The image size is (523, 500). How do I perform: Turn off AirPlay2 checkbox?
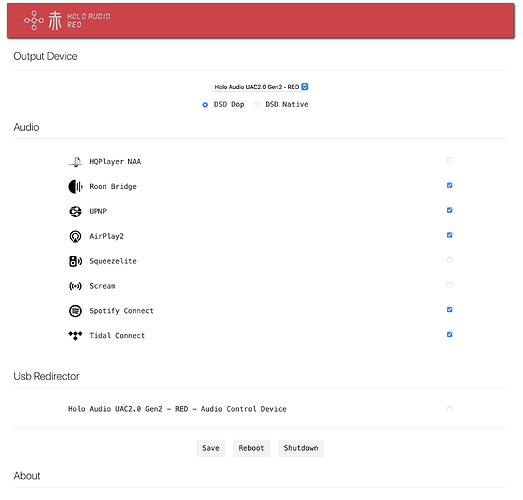(x=450, y=235)
